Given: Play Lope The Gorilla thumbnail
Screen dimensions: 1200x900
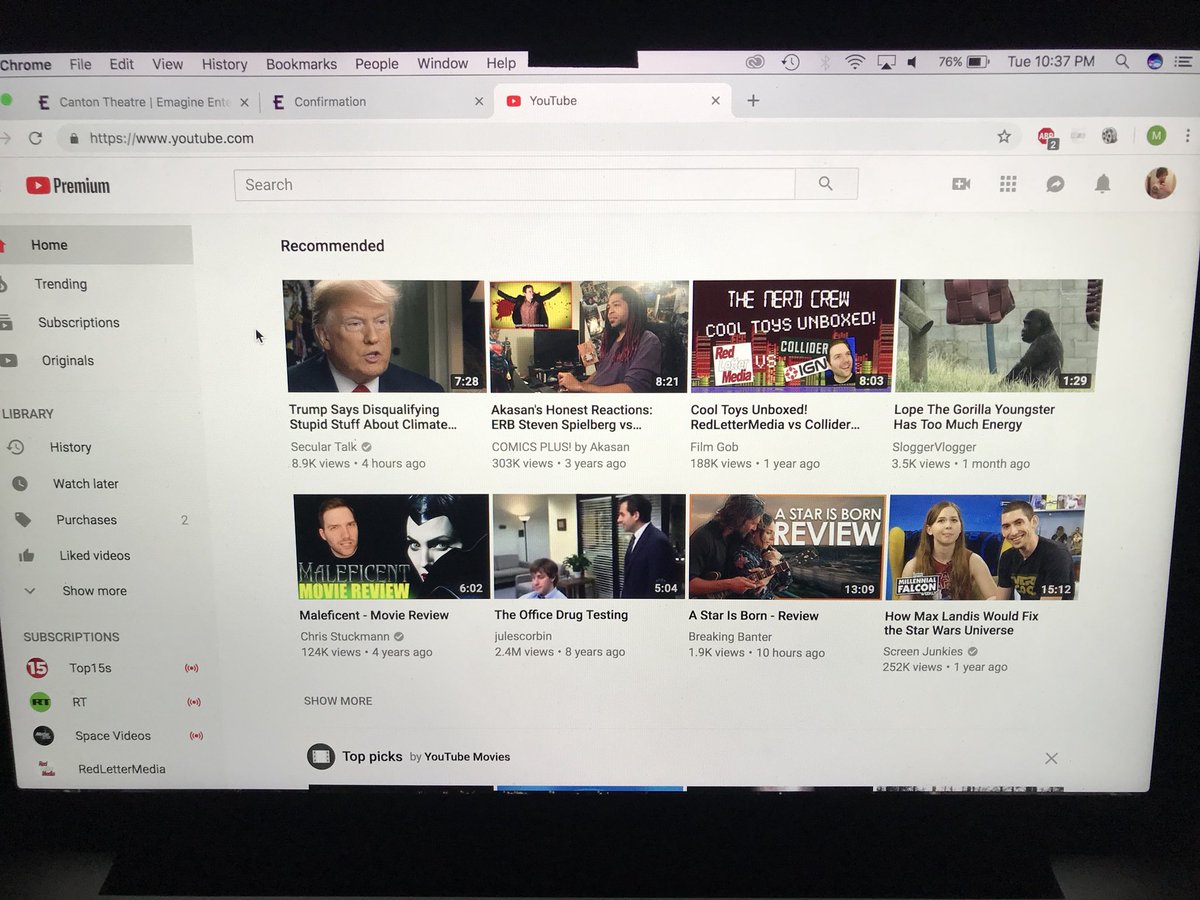Looking at the screenshot, I should click(998, 335).
